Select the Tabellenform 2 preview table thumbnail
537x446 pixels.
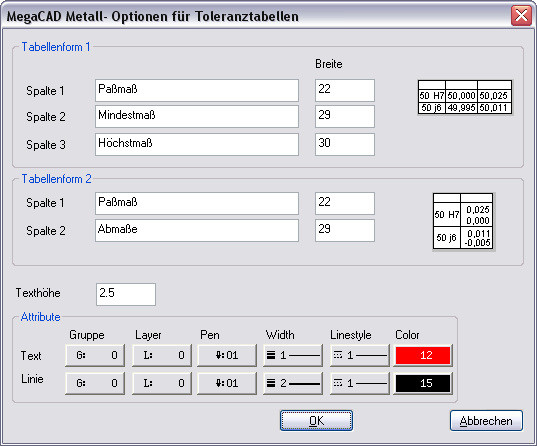[463, 221]
